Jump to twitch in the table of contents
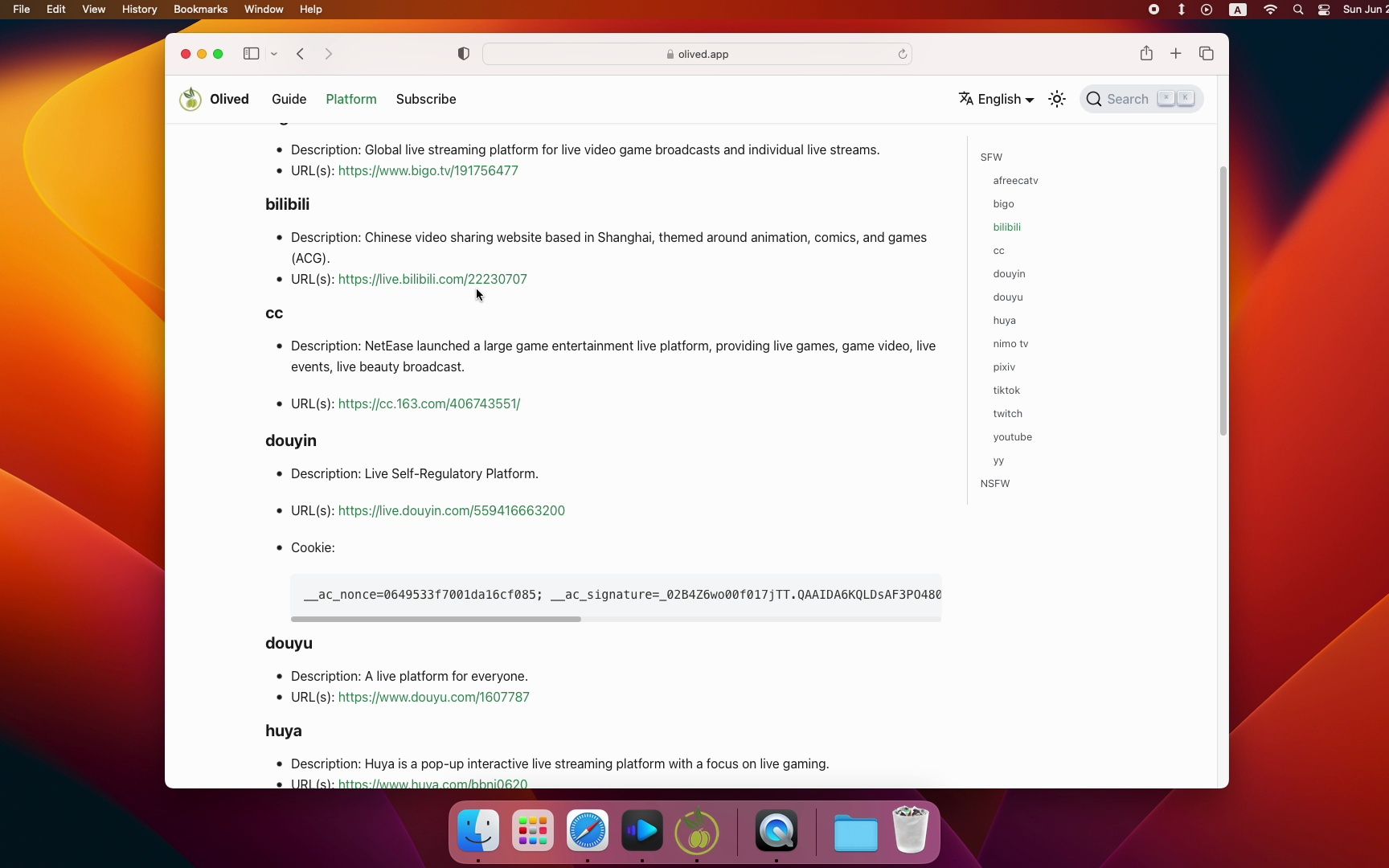The width and height of the screenshot is (1389, 868). (x=1007, y=414)
